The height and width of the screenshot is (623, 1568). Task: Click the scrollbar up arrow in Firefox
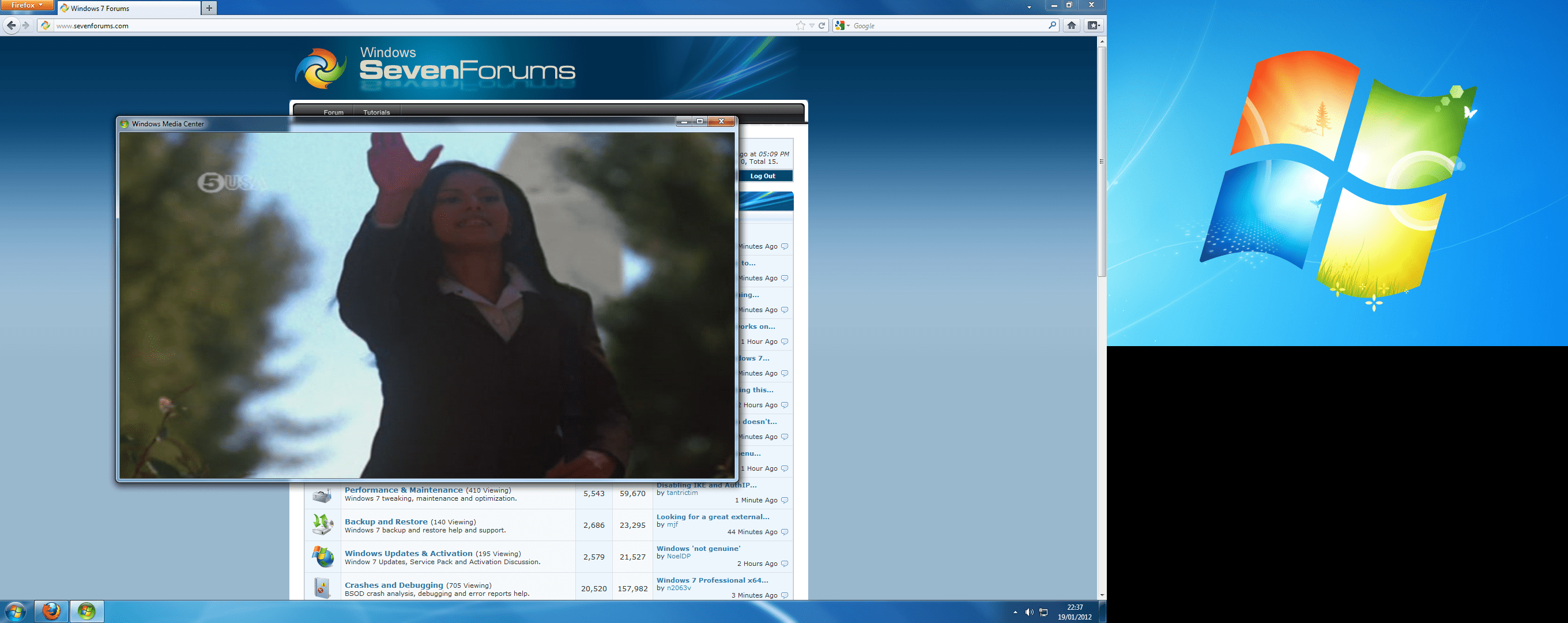1101,42
